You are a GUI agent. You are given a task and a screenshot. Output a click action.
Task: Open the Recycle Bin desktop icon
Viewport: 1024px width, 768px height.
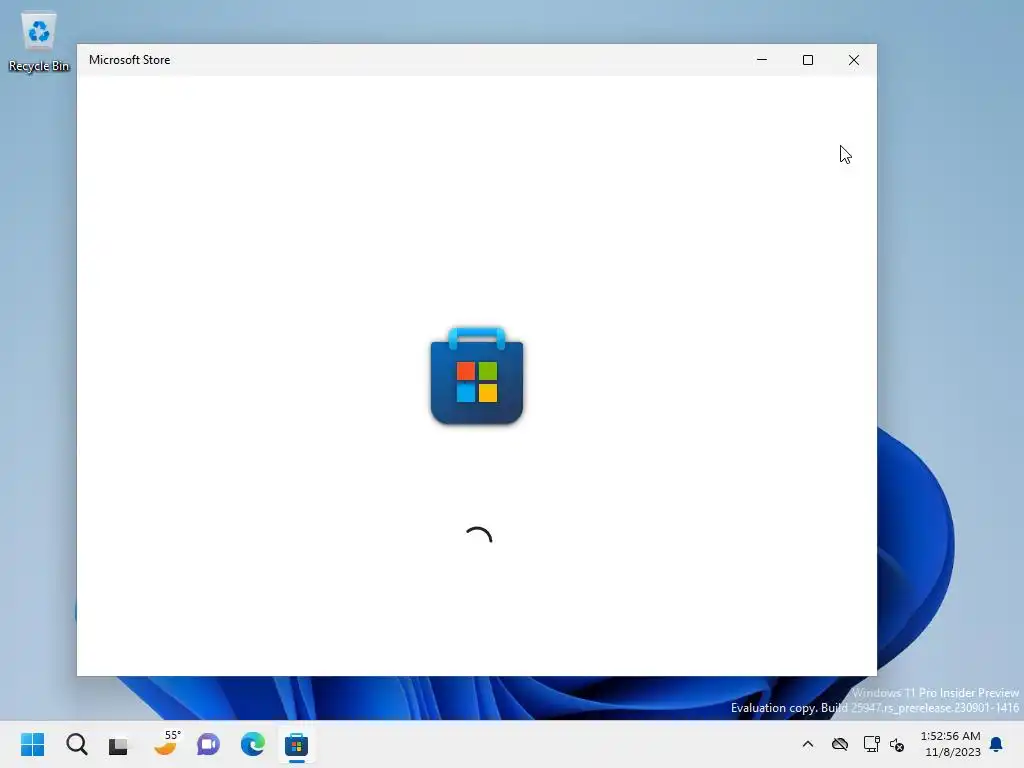(39, 42)
